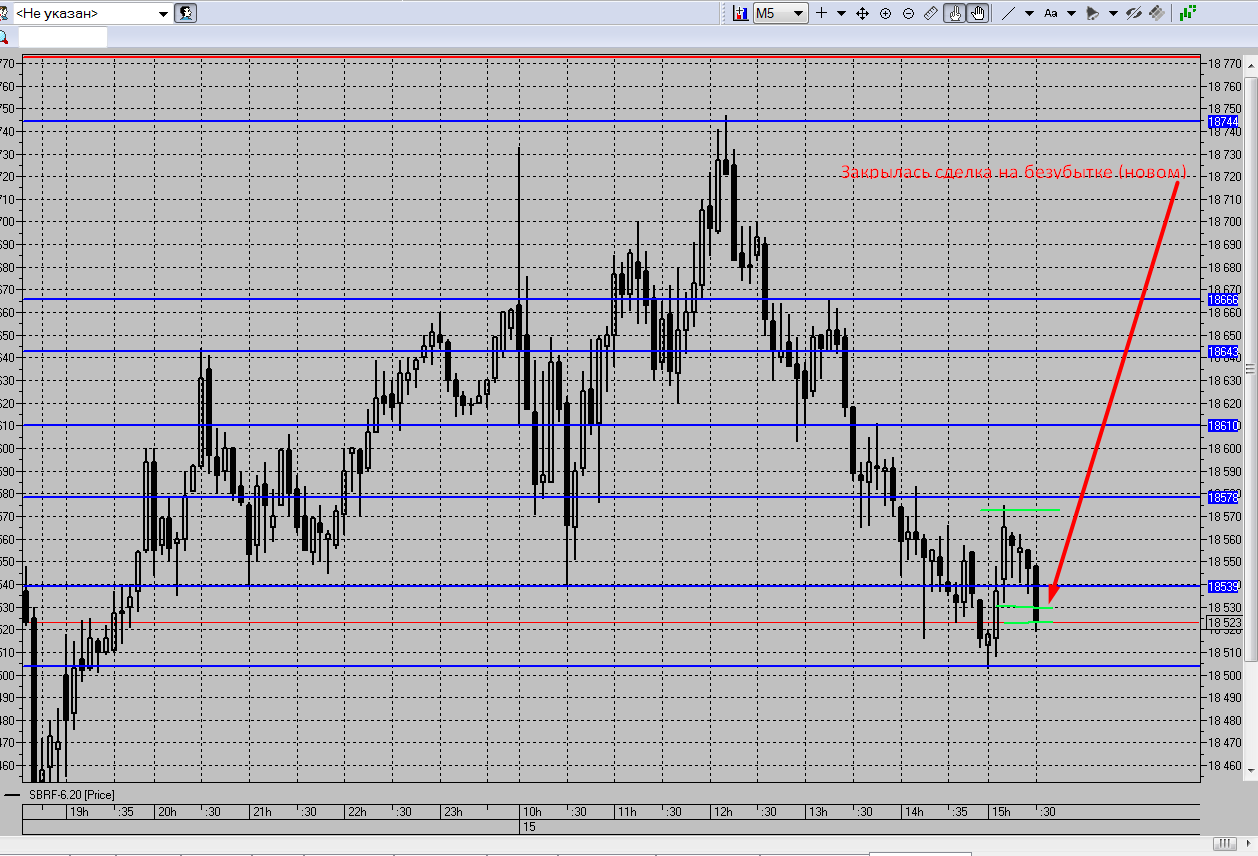Click the 10h time axis label
Screen dimensions: 1258x856
click(x=532, y=811)
